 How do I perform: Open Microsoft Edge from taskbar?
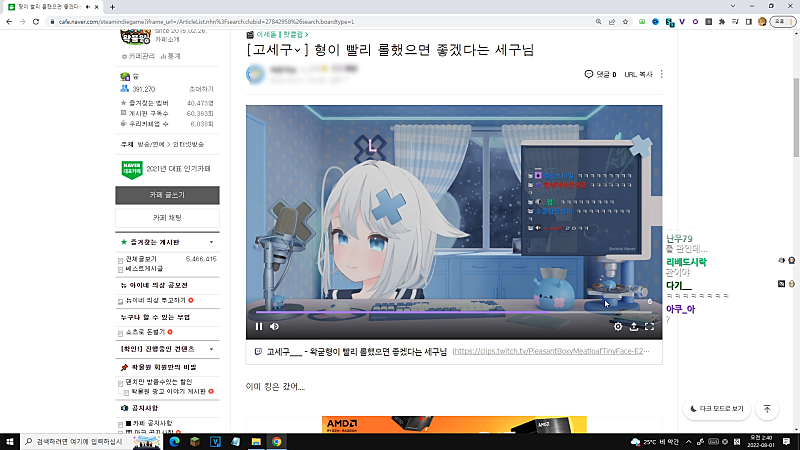tap(174, 441)
